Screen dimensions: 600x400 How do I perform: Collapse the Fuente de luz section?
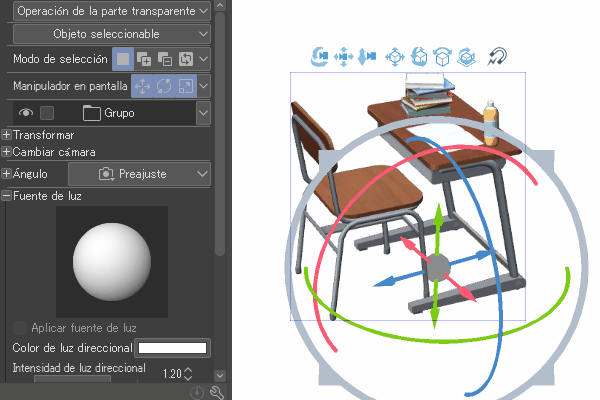pos(6,196)
